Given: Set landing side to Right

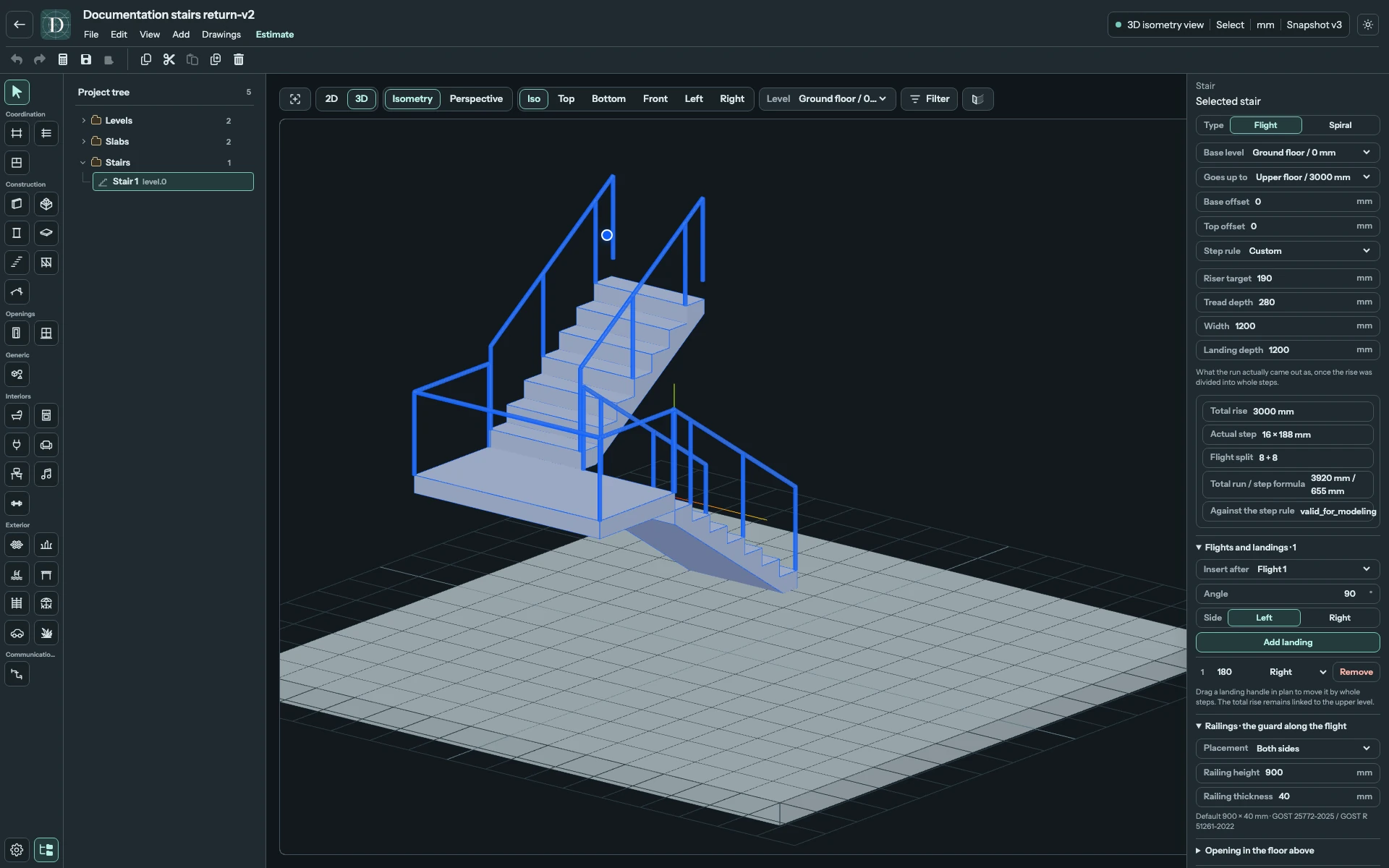Looking at the screenshot, I should [1339, 618].
